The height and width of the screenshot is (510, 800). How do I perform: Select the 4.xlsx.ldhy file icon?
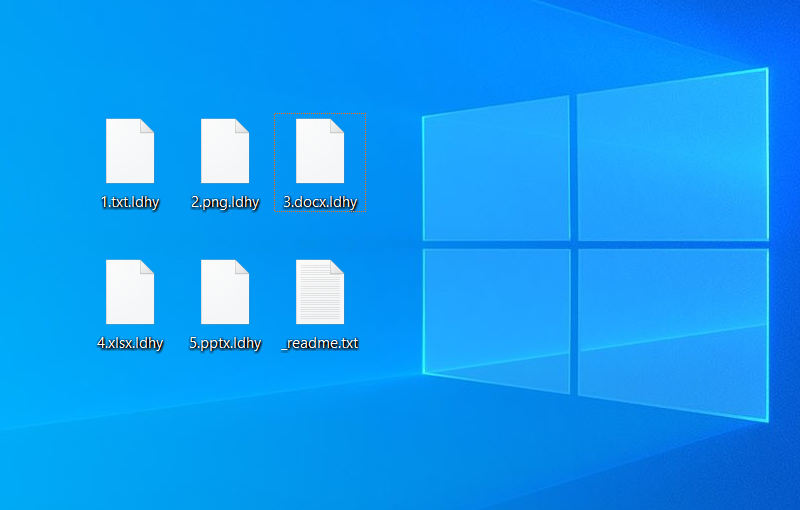click(x=130, y=292)
